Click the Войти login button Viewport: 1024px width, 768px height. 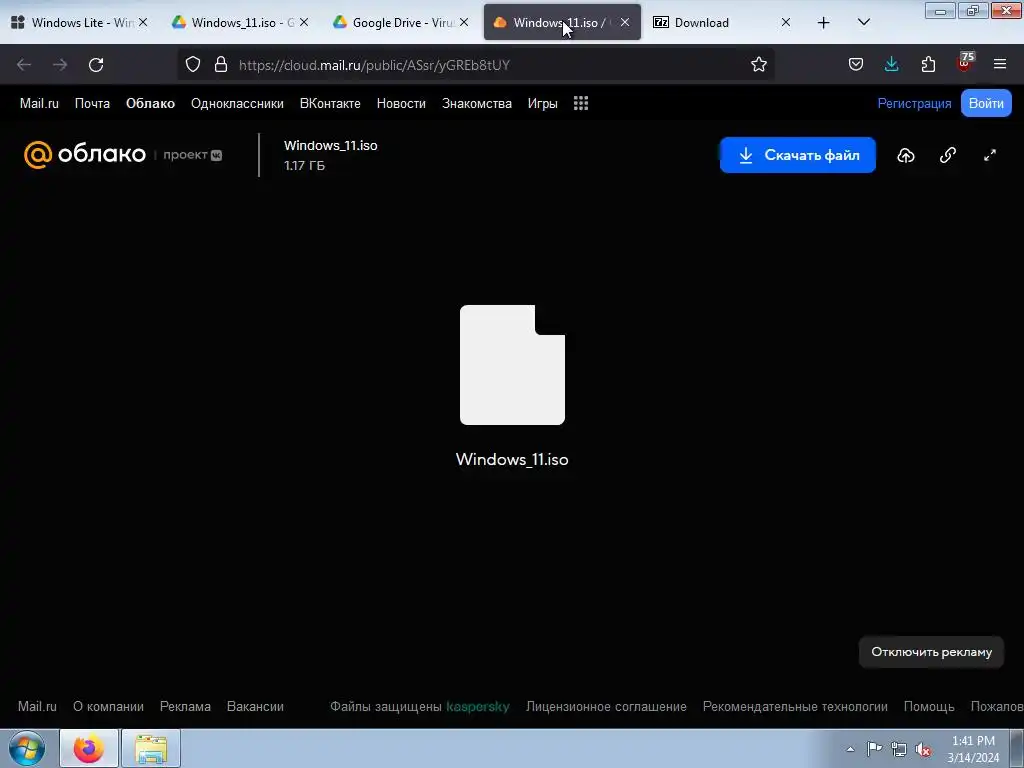[x=986, y=103]
